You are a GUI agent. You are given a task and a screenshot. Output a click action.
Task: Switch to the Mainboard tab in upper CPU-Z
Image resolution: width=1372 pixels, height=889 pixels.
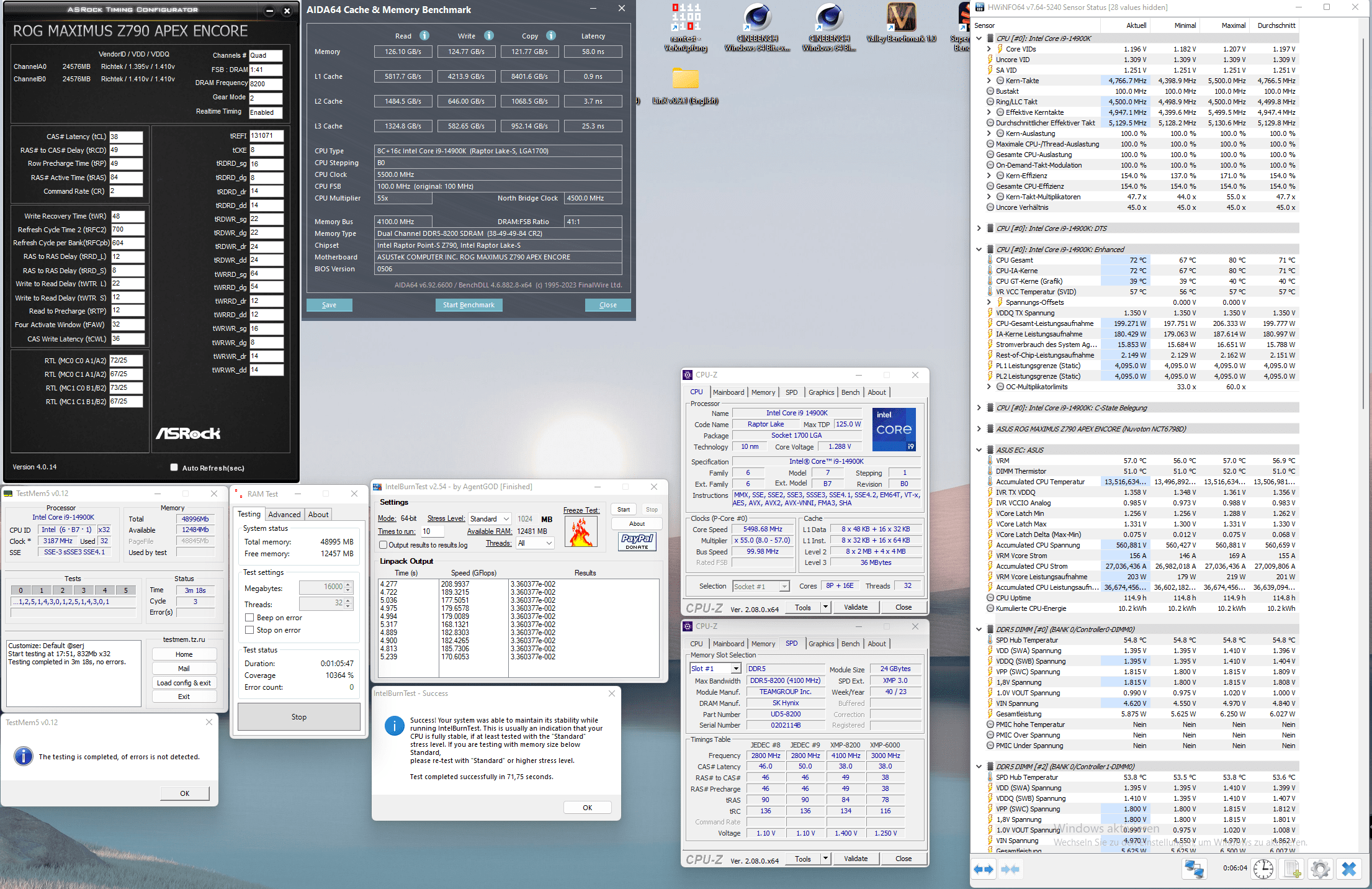click(728, 392)
